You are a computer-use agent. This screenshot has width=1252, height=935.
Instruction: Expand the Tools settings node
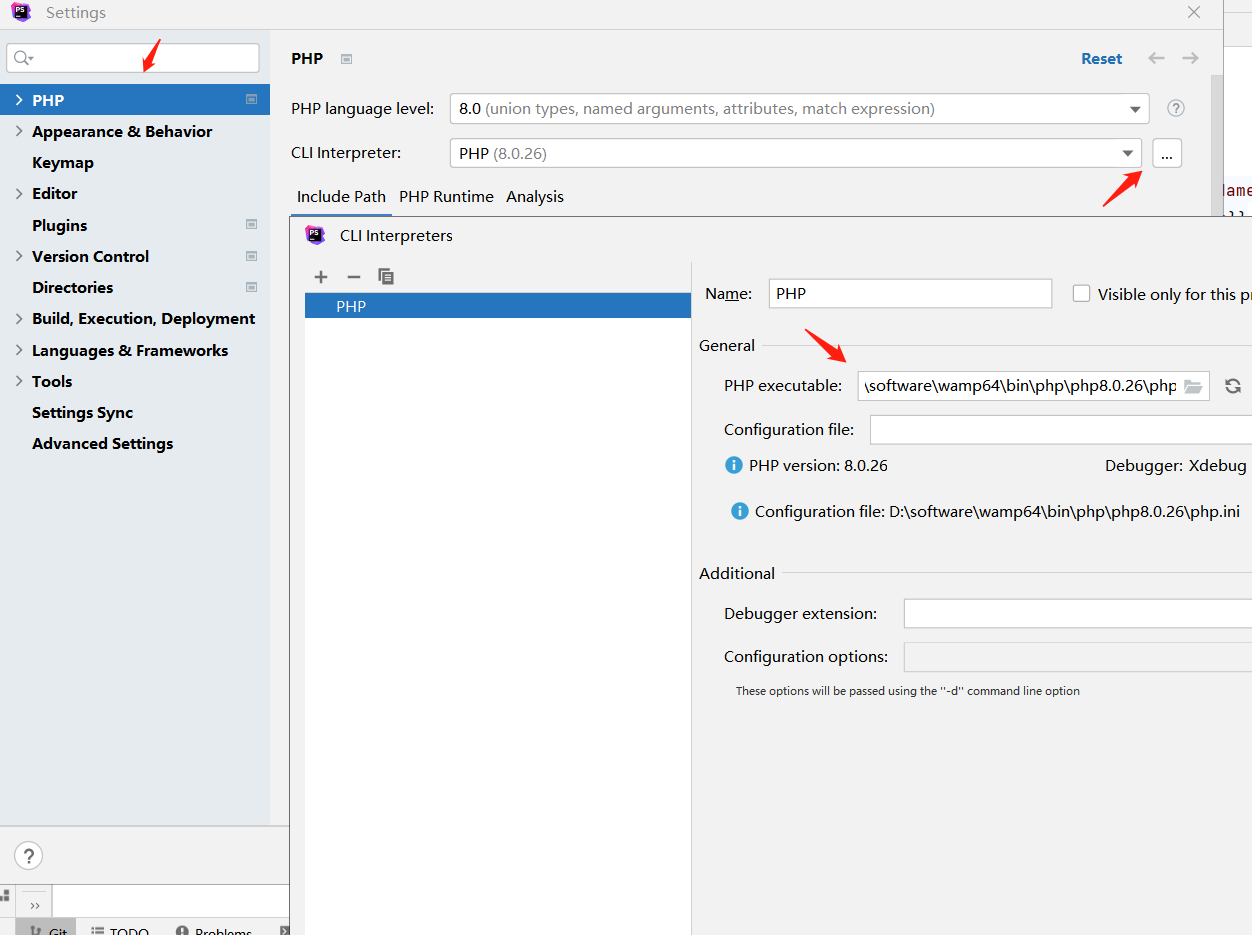pyautogui.click(x=19, y=381)
